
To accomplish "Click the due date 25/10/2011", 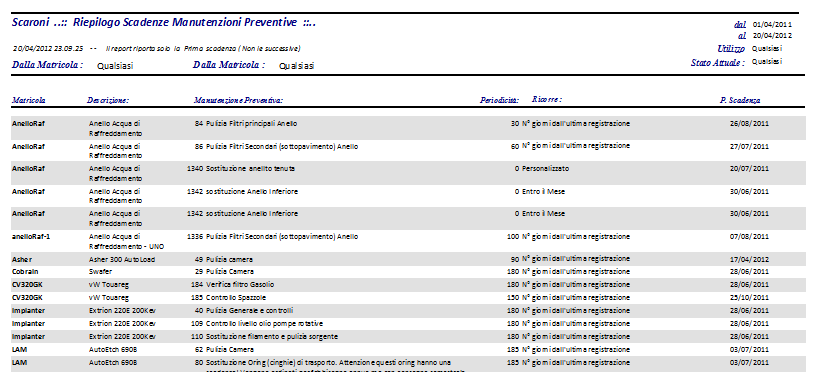I will coord(749,298).
